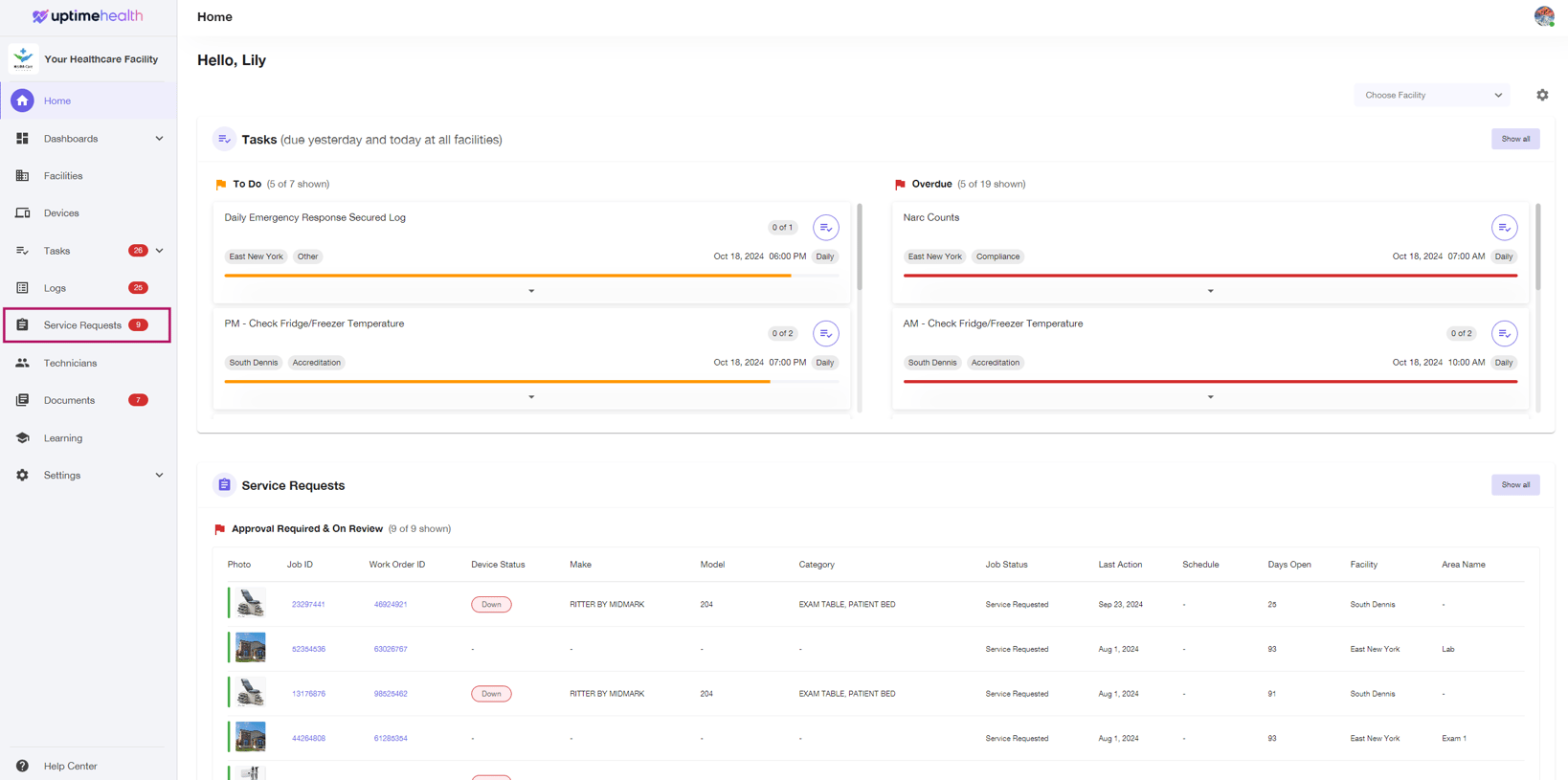Click the Narc Counts task complete icon
The width and height of the screenshot is (1568, 780).
[x=1504, y=228]
